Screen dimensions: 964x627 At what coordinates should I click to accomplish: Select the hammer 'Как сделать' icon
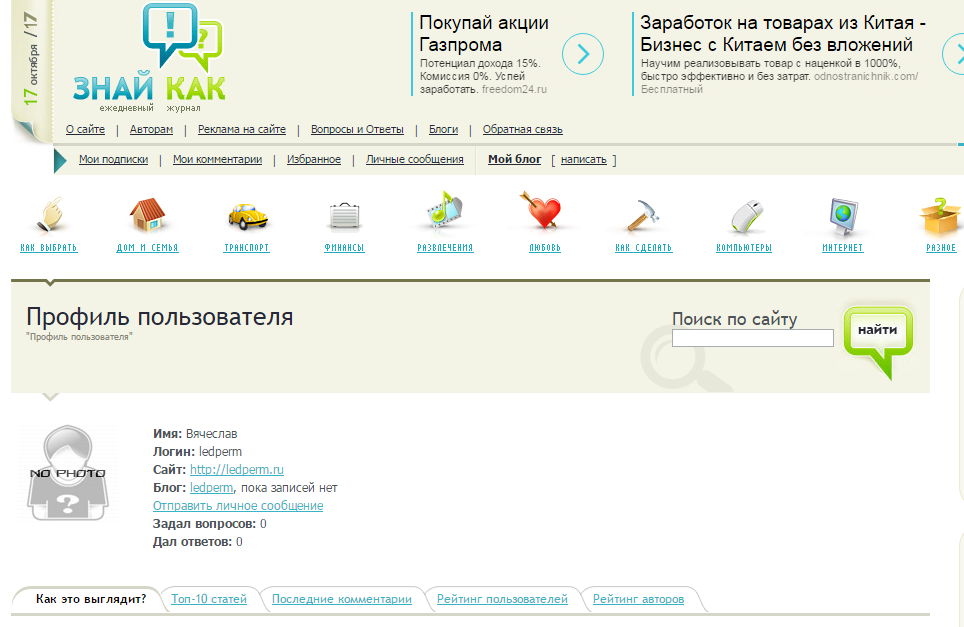642,214
